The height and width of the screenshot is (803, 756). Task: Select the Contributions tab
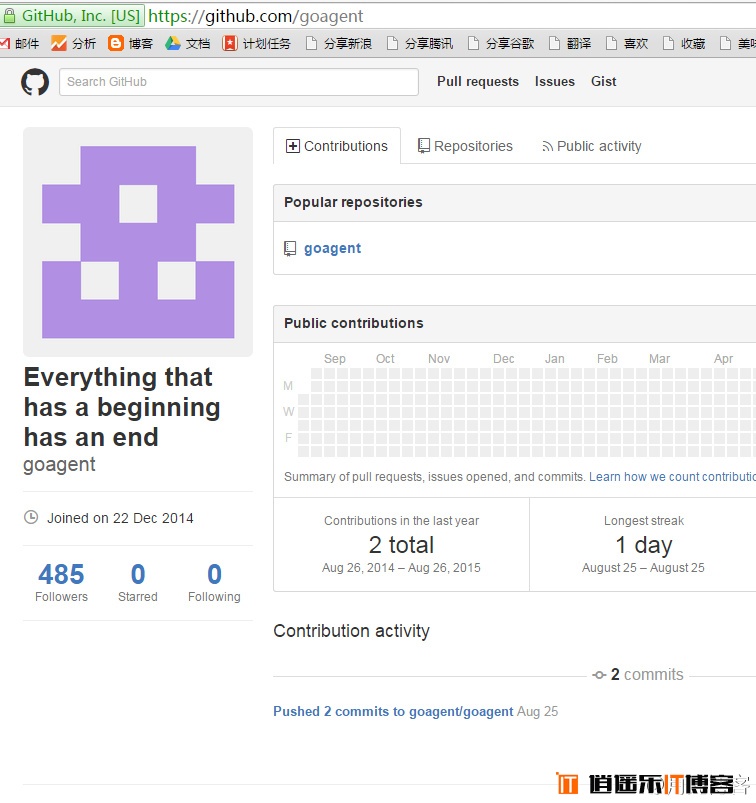coord(337,146)
